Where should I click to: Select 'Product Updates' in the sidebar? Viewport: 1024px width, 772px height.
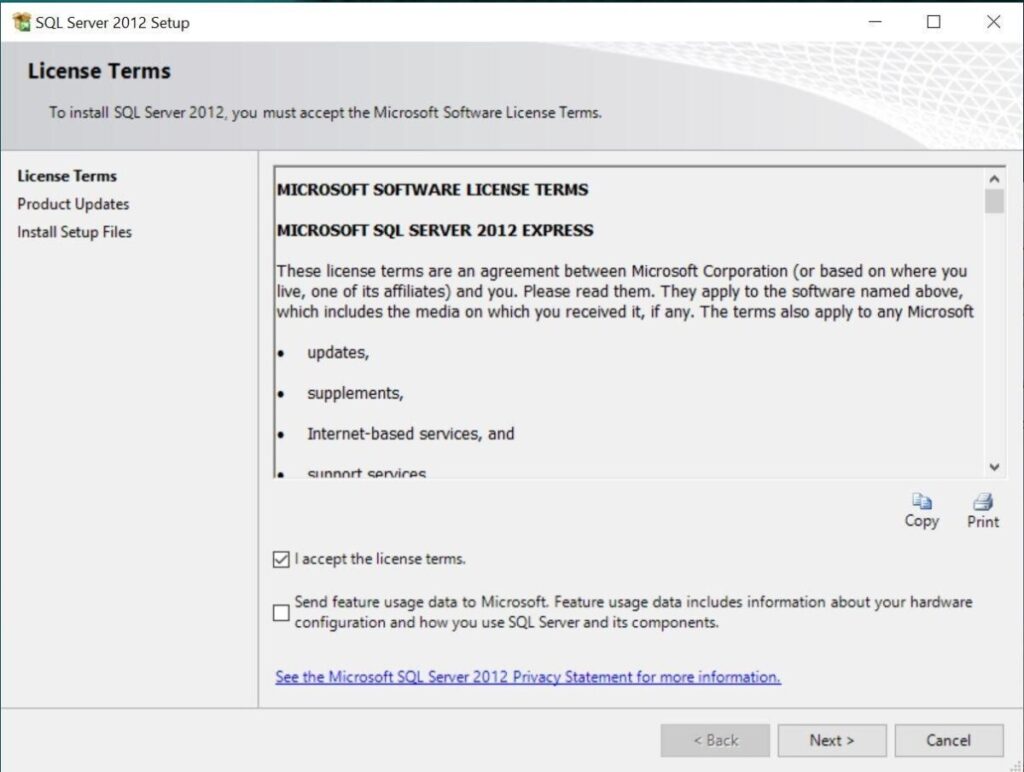pyautogui.click(x=72, y=204)
